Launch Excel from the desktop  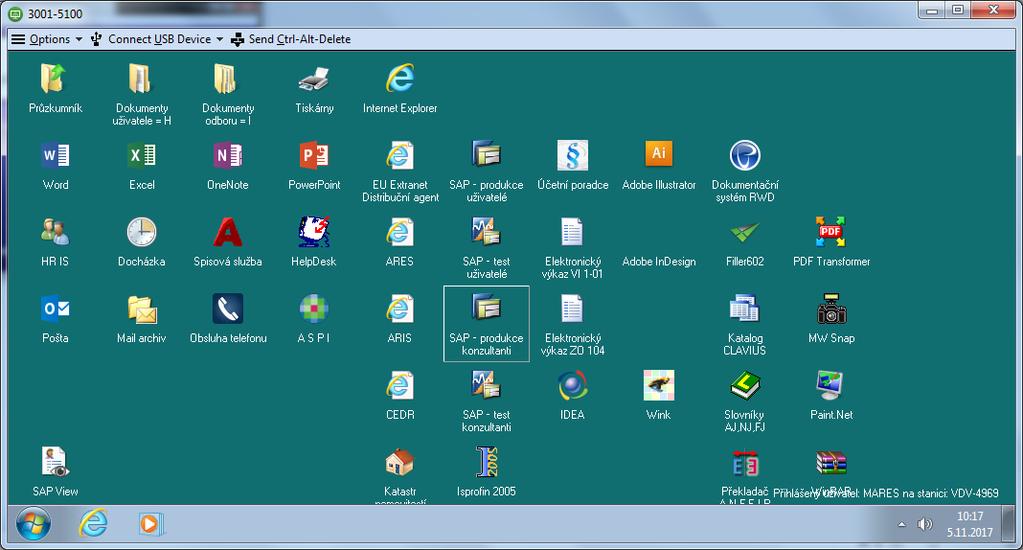click(141, 155)
